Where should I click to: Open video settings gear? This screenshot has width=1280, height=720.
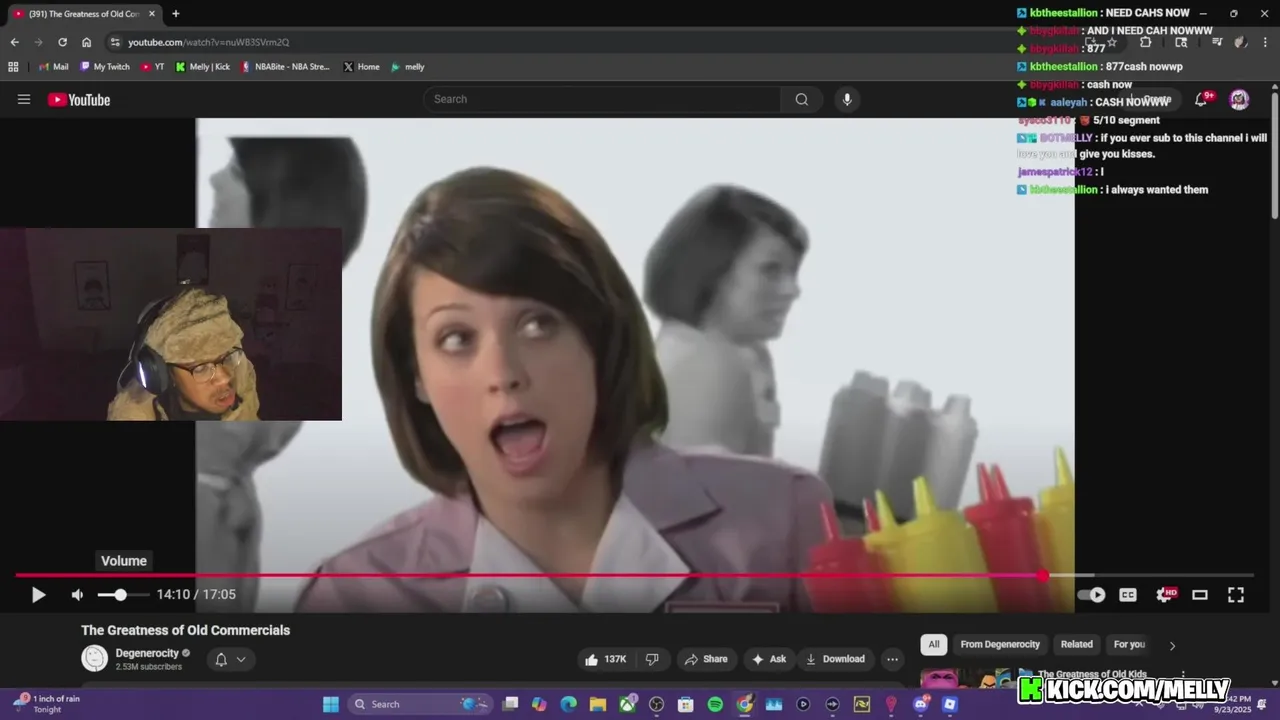click(1165, 595)
